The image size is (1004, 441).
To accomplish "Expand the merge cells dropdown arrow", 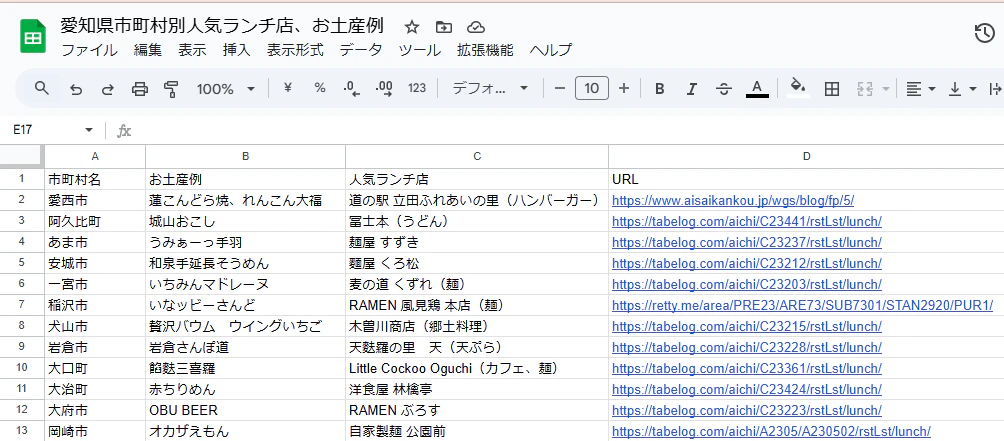I will click(x=886, y=89).
